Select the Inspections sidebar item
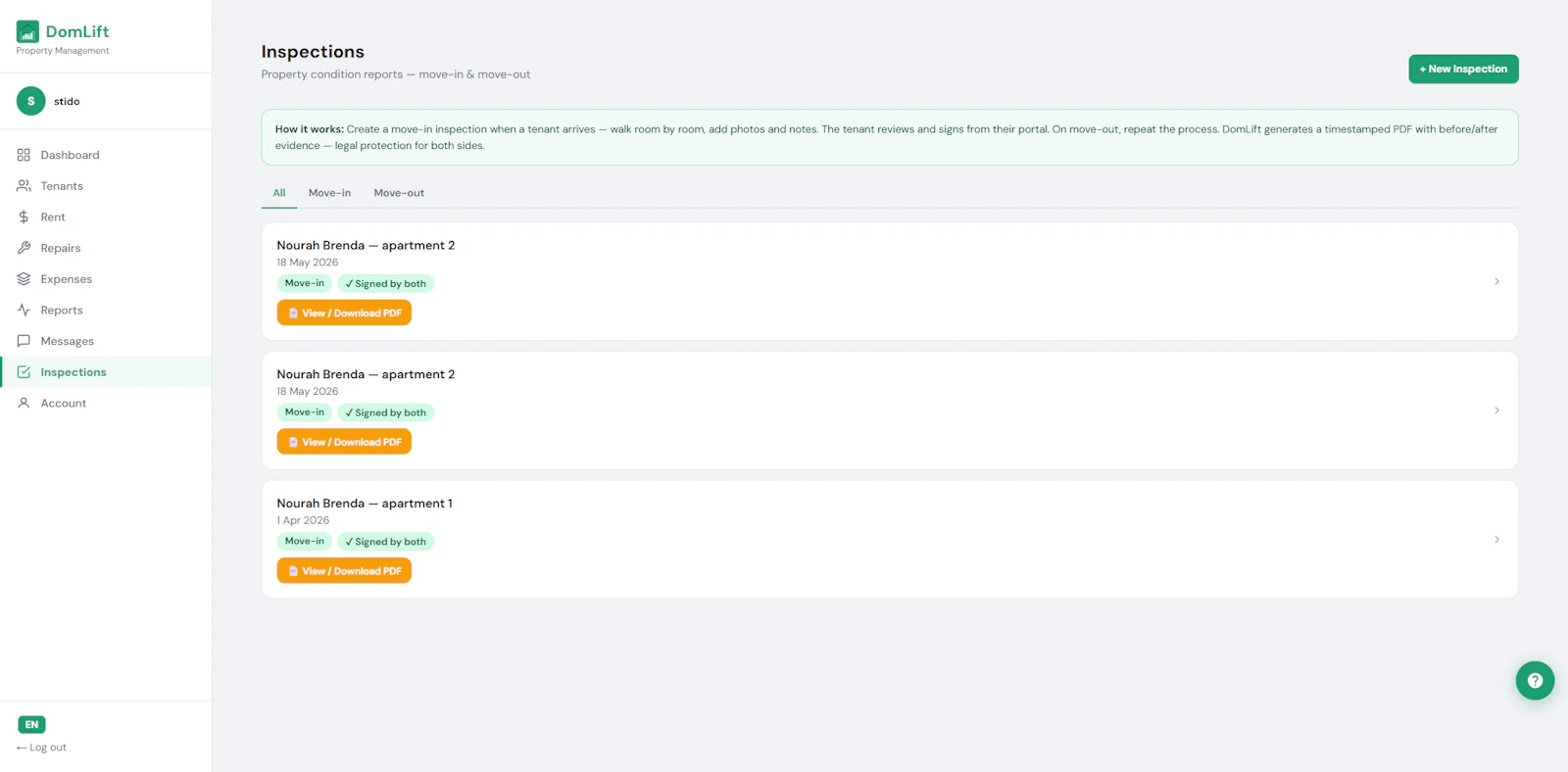 pyautogui.click(x=106, y=372)
